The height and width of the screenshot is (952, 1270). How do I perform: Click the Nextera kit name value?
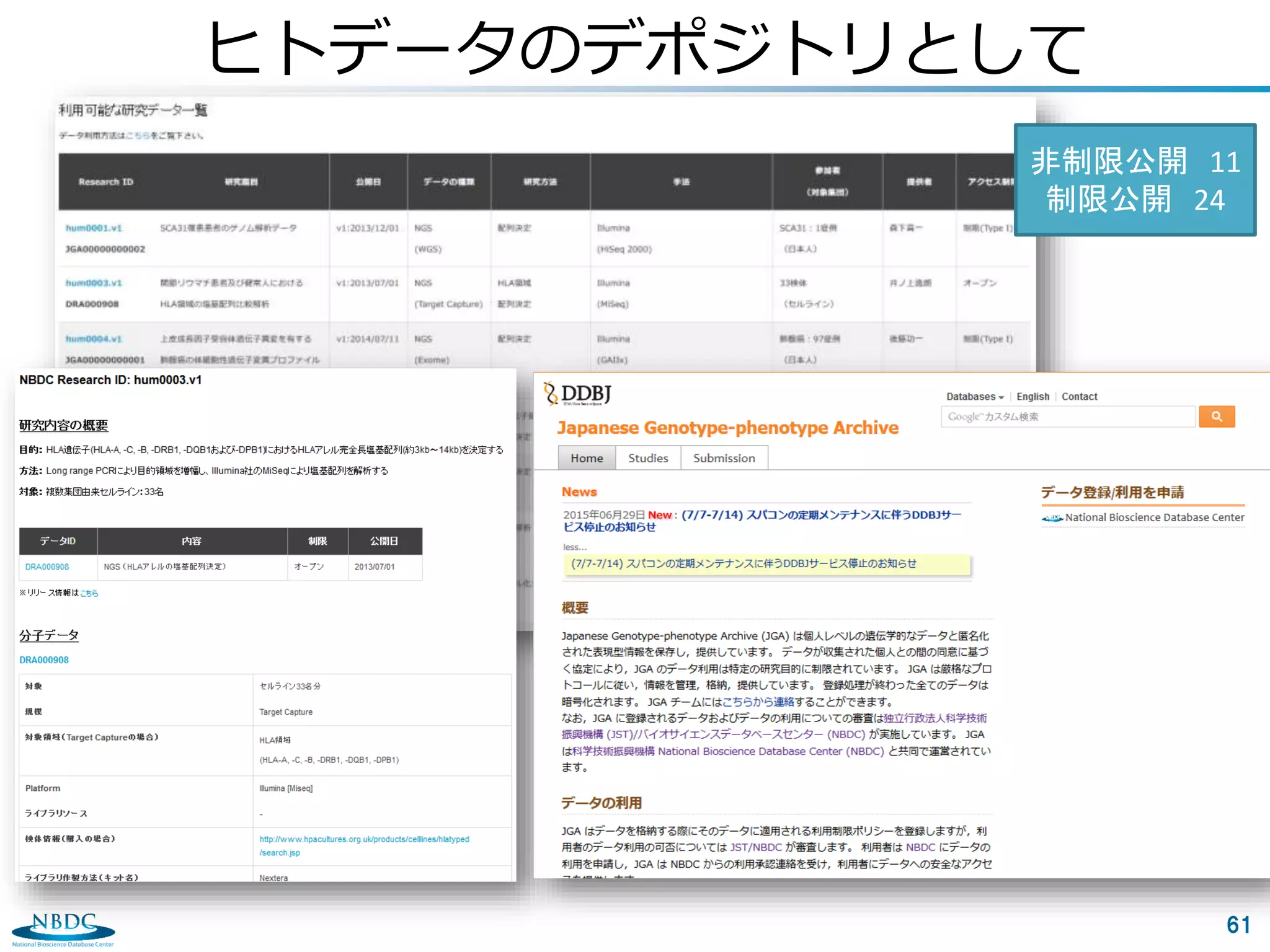click(273, 878)
